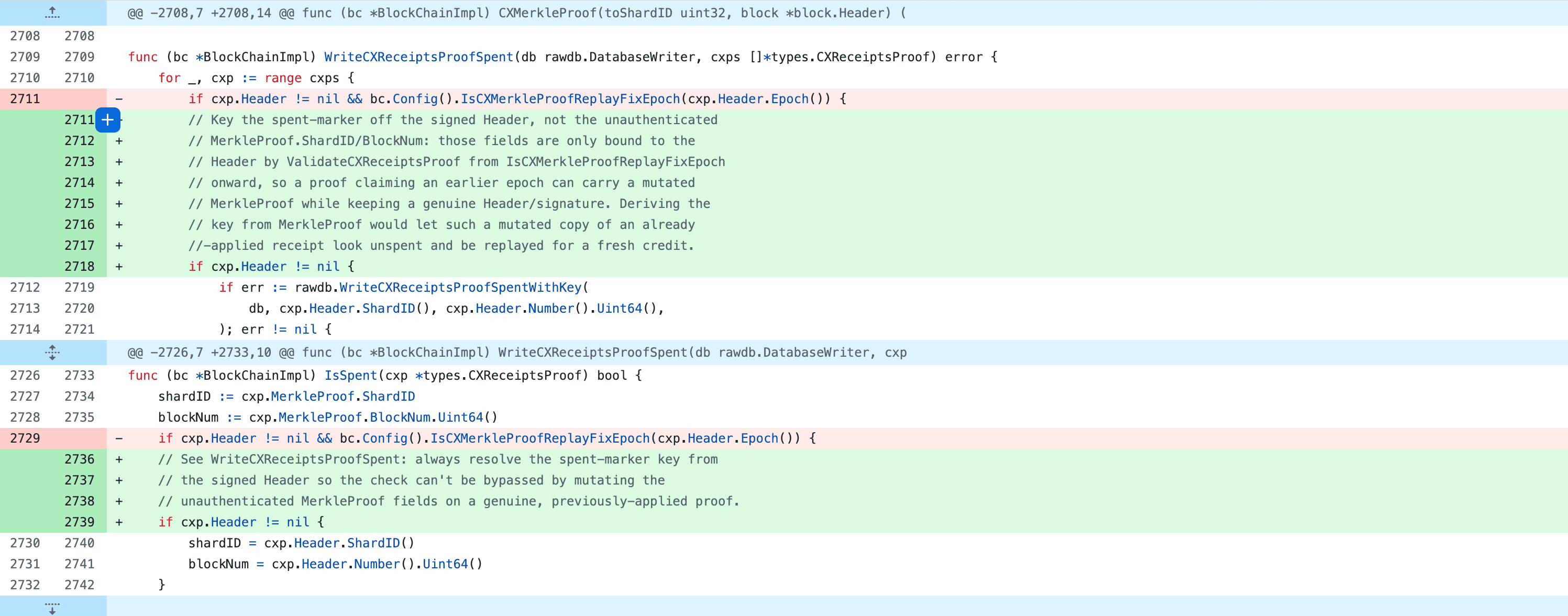Click the 'shardID := cxp.MerkleProof.ShardID' line

pyautogui.click(x=286, y=396)
